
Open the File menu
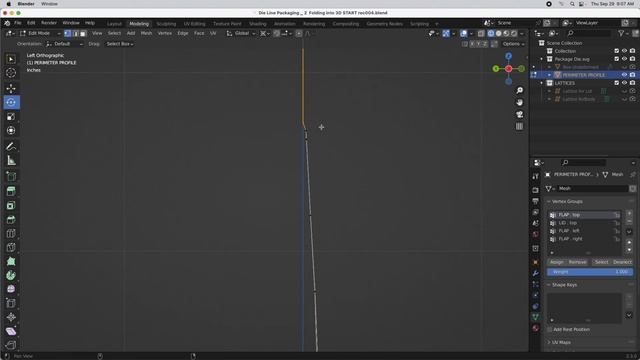18,23
